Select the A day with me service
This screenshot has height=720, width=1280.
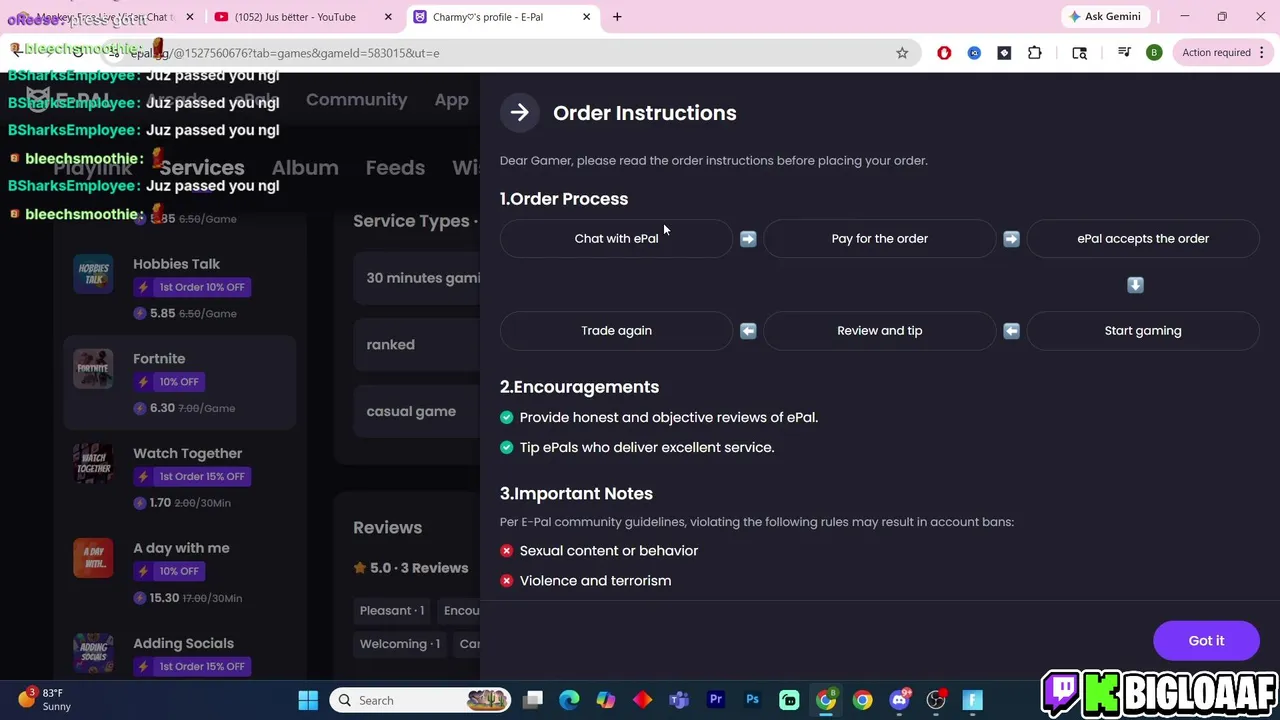tap(180, 573)
